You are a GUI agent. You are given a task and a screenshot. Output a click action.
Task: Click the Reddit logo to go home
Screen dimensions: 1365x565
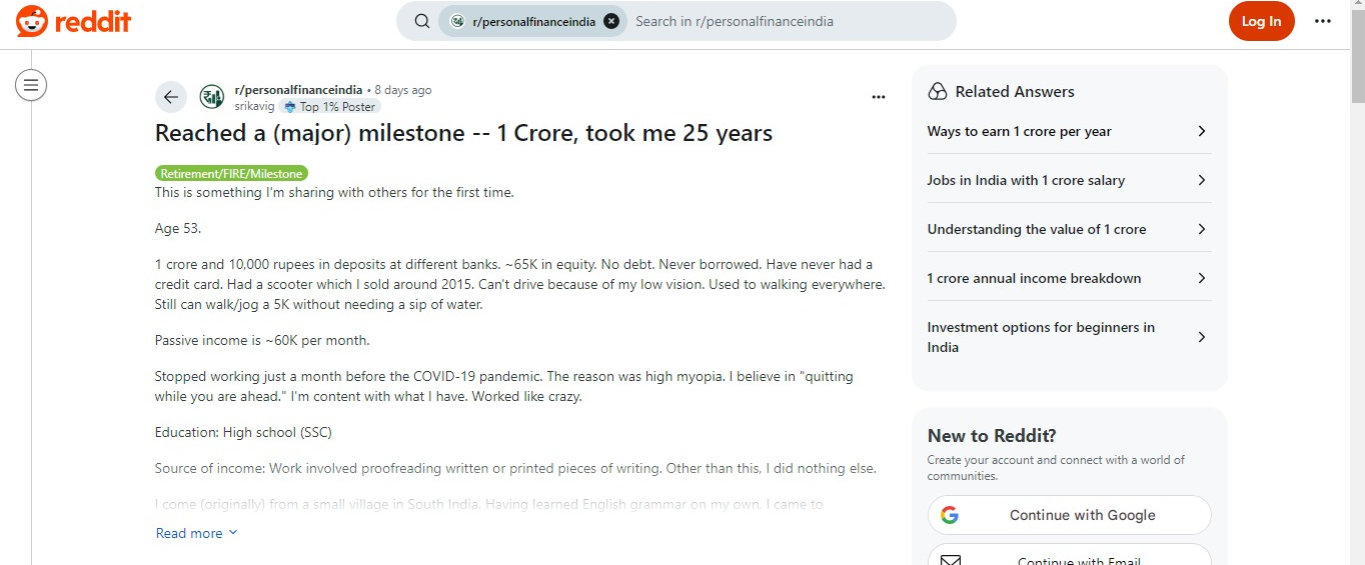73,21
